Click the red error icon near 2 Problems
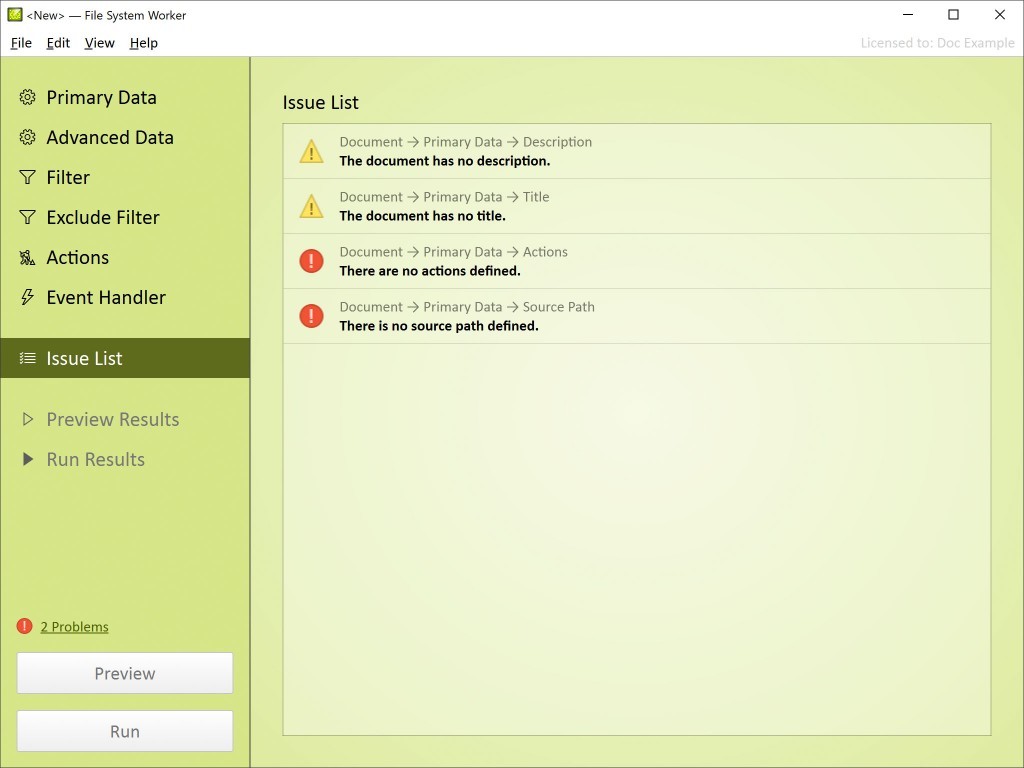Screen dimensions: 1024x768 [x=25, y=627]
